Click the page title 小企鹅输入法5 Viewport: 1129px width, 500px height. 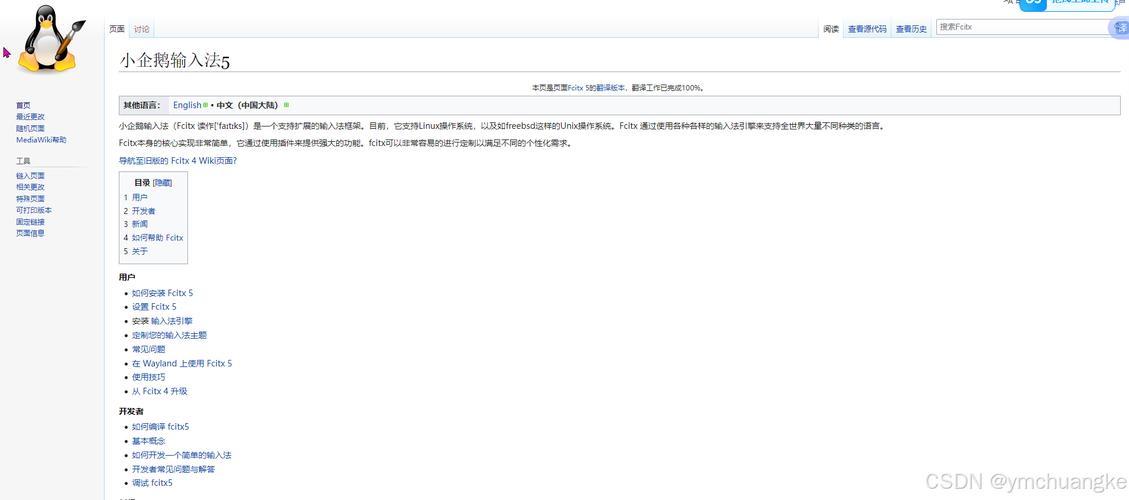pos(174,61)
